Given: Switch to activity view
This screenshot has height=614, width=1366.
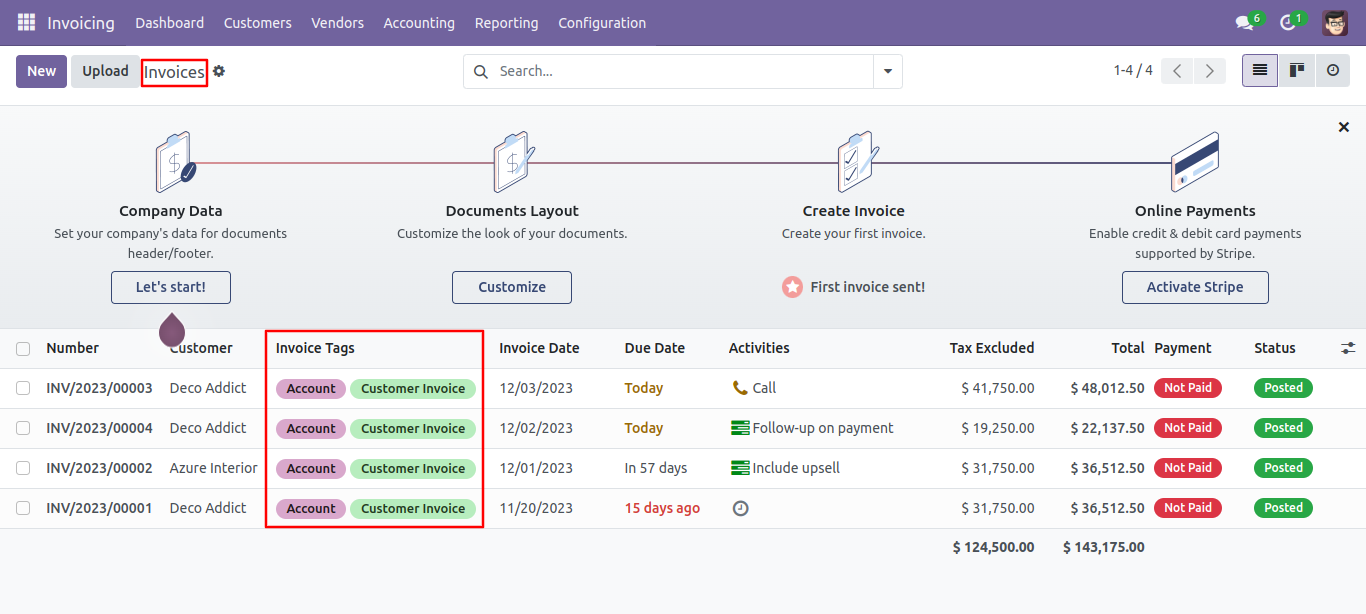Looking at the screenshot, I should pyautogui.click(x=1333, y=70).
